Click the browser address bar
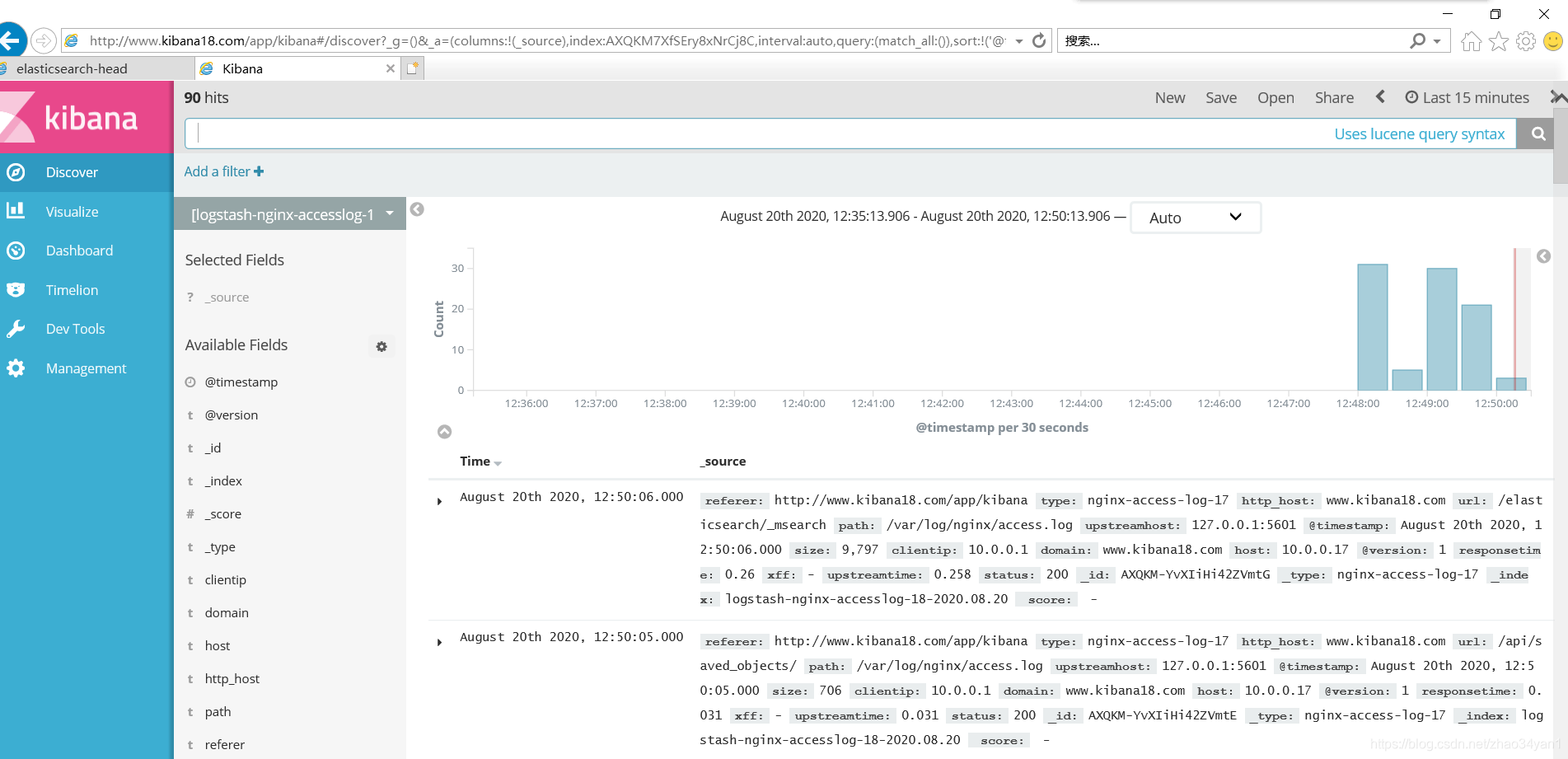The height and width of the screenshot is (759, 1568). pyautogui.click(x=544, y=40)
